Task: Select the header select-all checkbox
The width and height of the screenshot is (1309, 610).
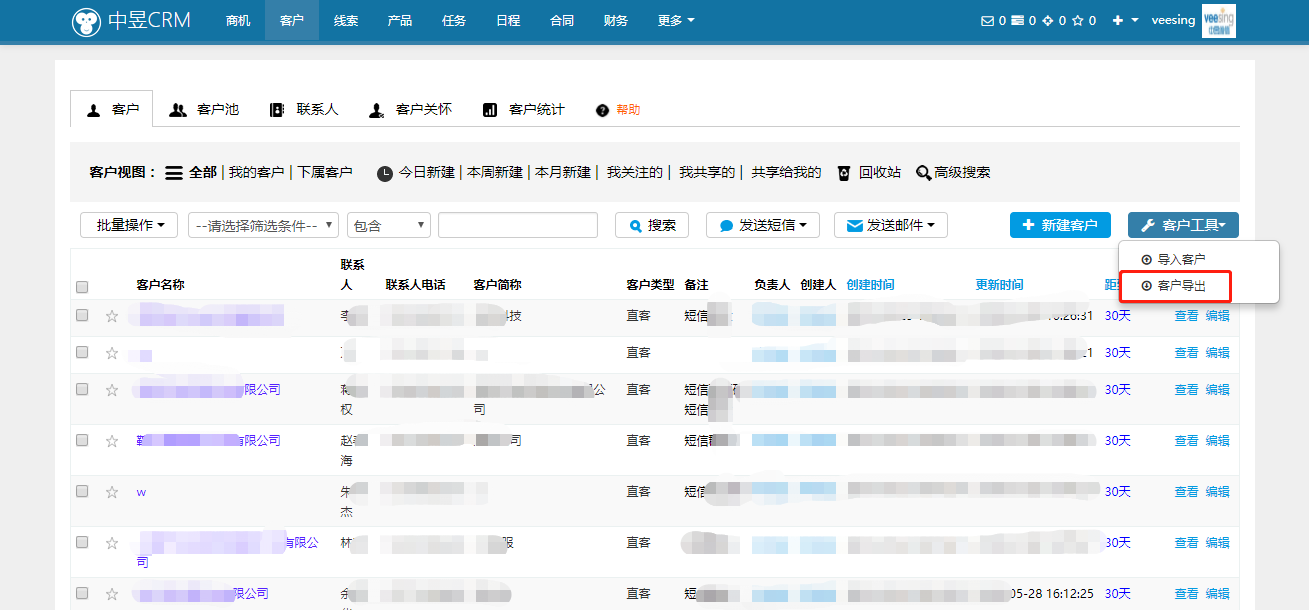Action: [82, 287]
